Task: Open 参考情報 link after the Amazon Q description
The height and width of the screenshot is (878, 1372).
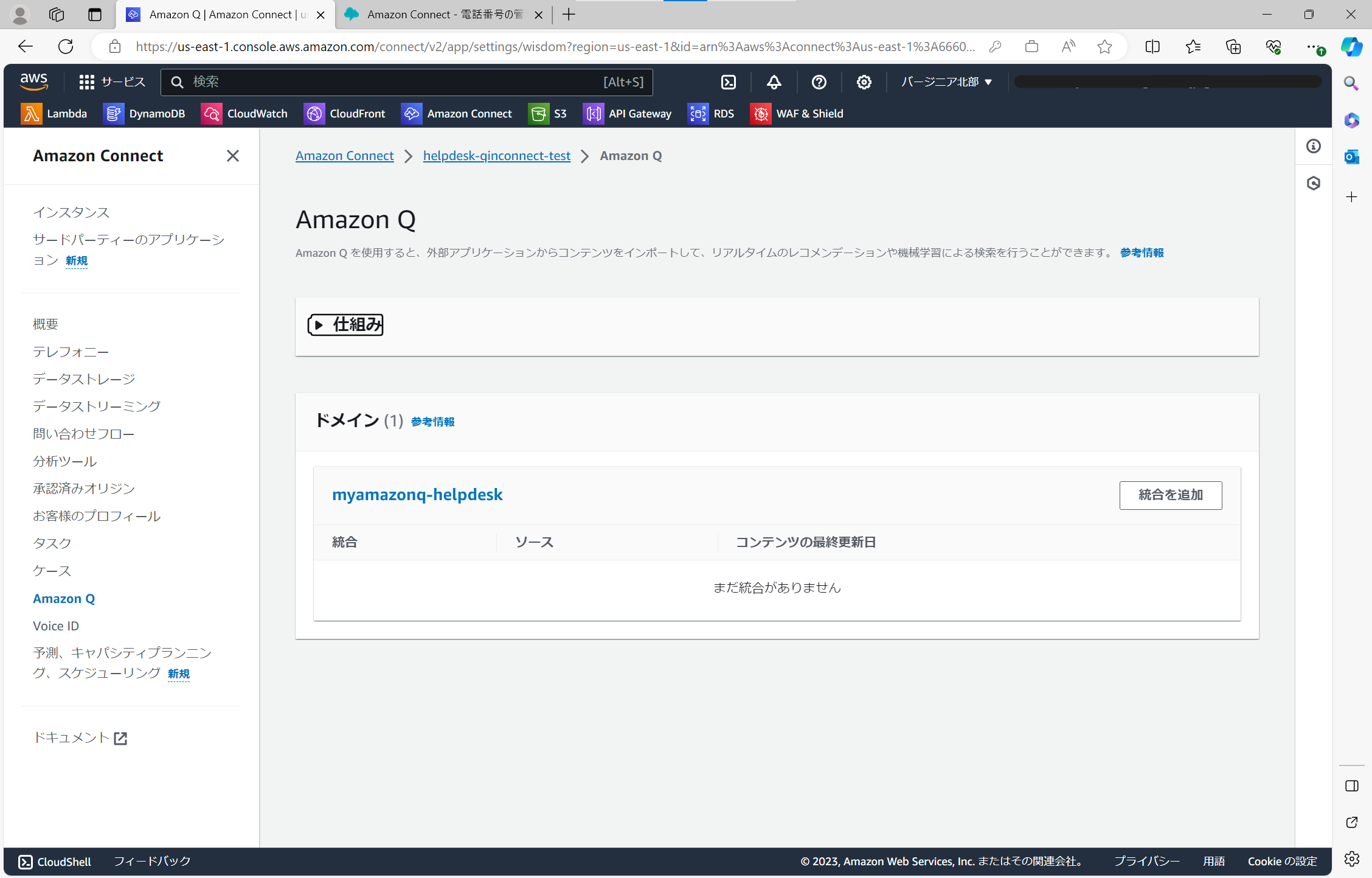Action: (x=1142, y=253)
